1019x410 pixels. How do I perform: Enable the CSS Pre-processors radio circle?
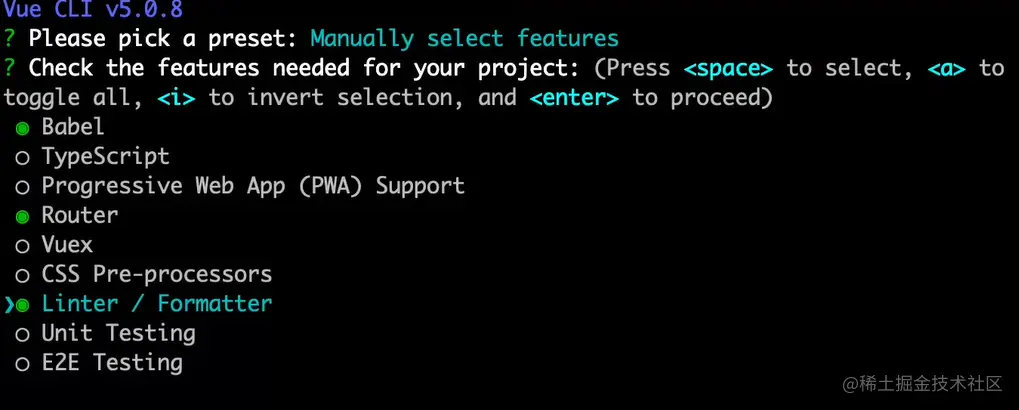[x=21, y=275]
